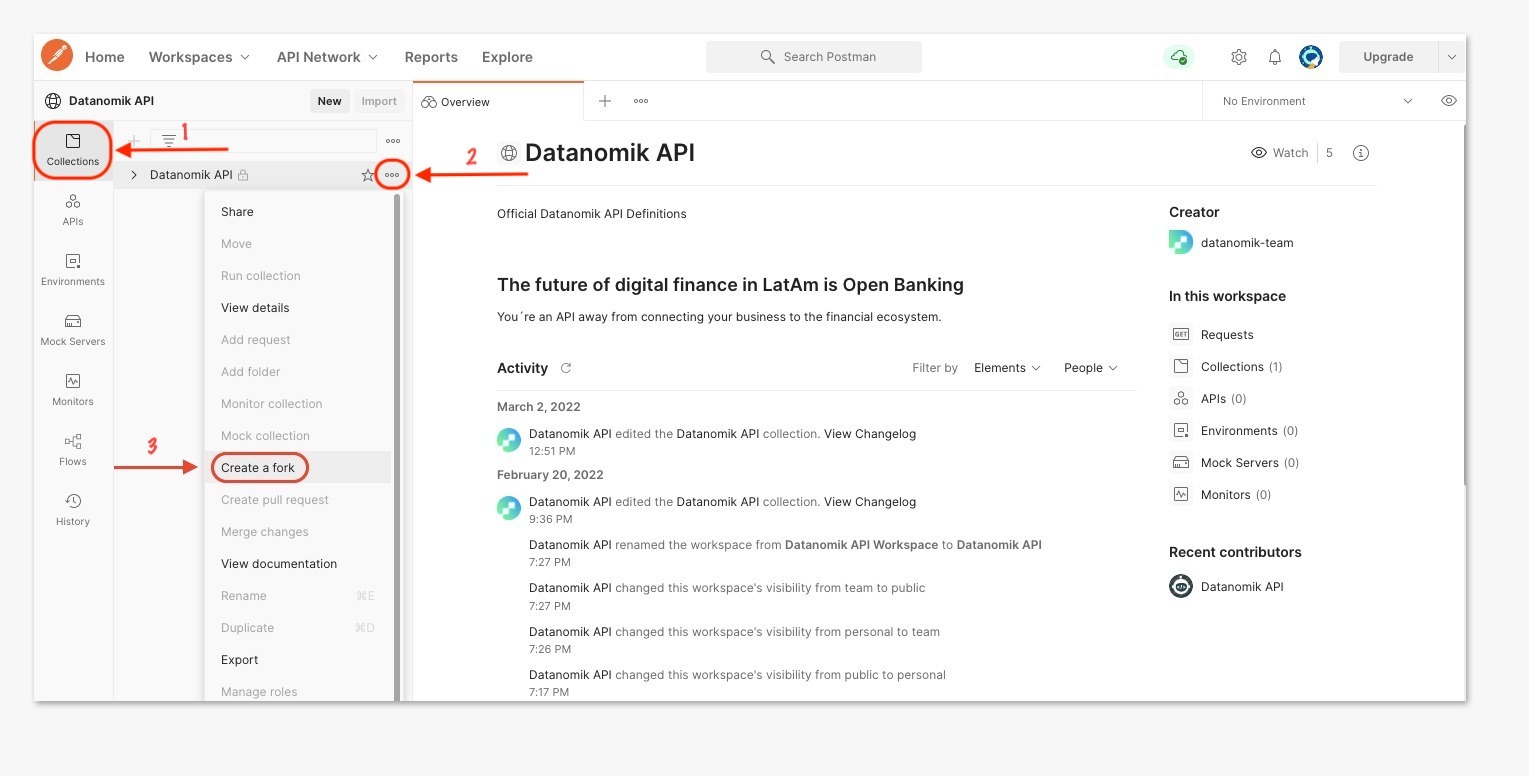1529x776 pixels.
Task: Click the Search Postman field
Action: [814, 57]
